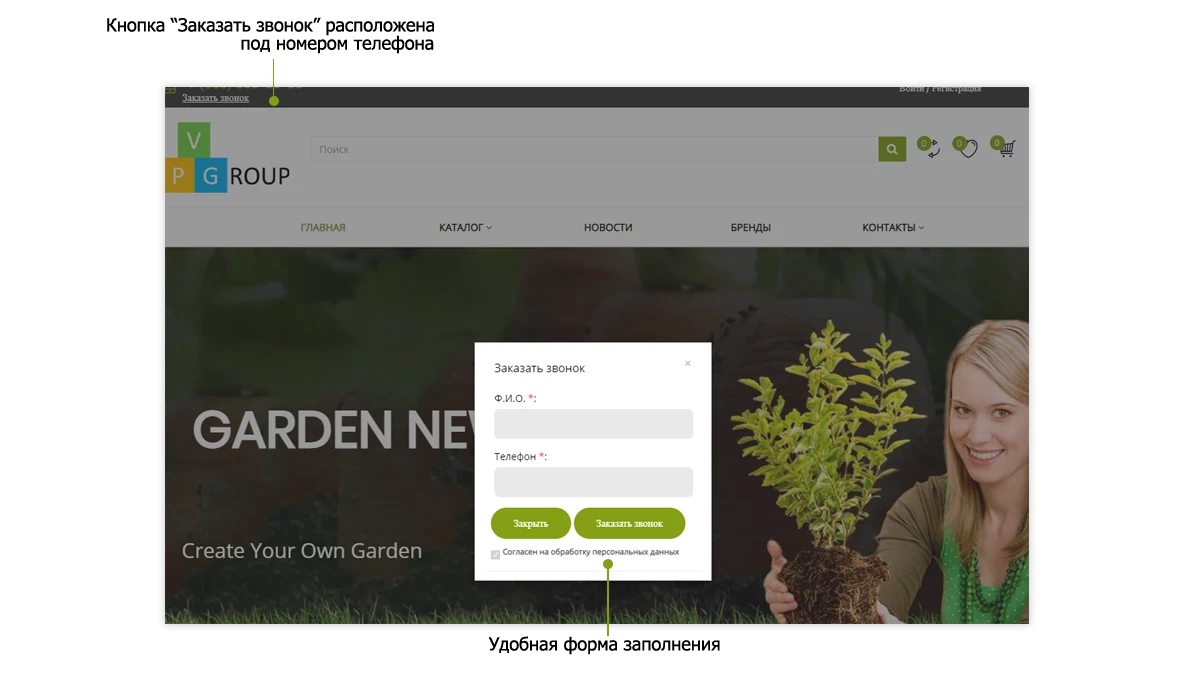Toggle personal data consent checkbox
This screenshot has height=700, width=1200.
(496, 554)
